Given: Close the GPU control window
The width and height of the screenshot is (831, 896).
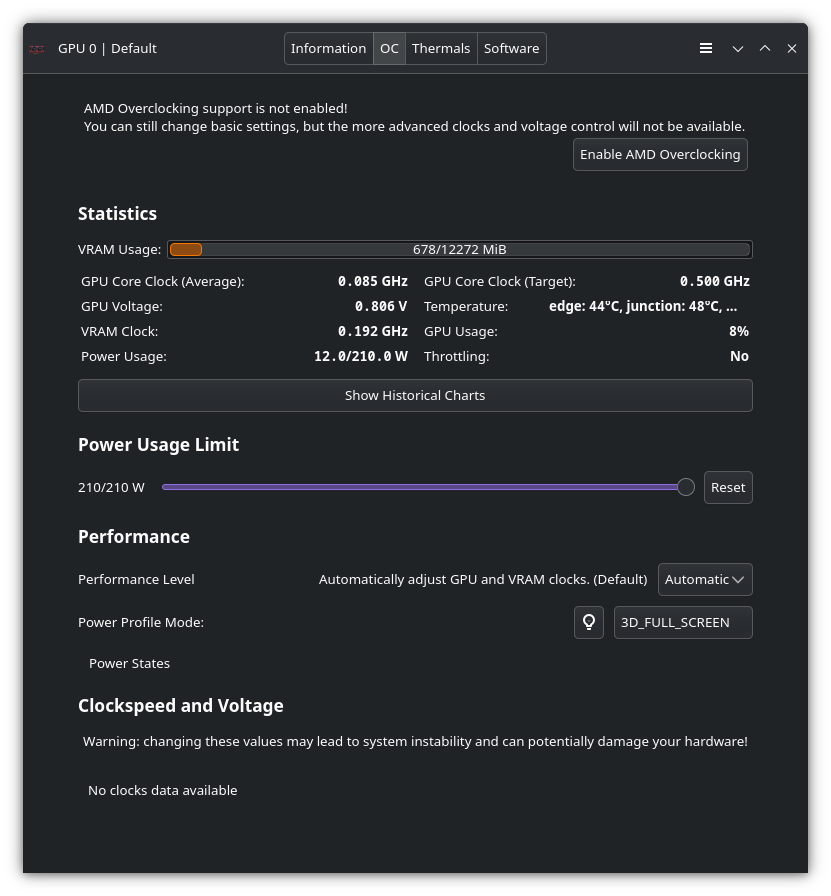Looking at the screenshot, I should pos(792,48).
